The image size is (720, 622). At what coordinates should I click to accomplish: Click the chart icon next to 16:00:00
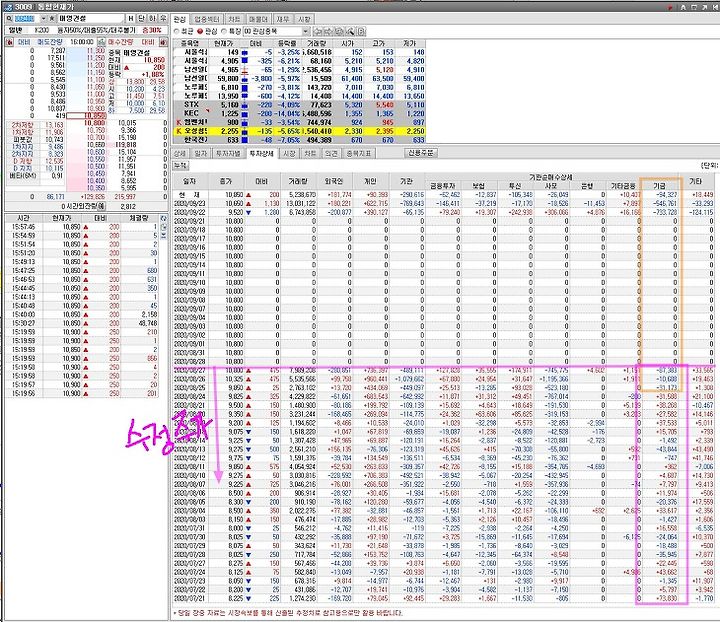101,42
